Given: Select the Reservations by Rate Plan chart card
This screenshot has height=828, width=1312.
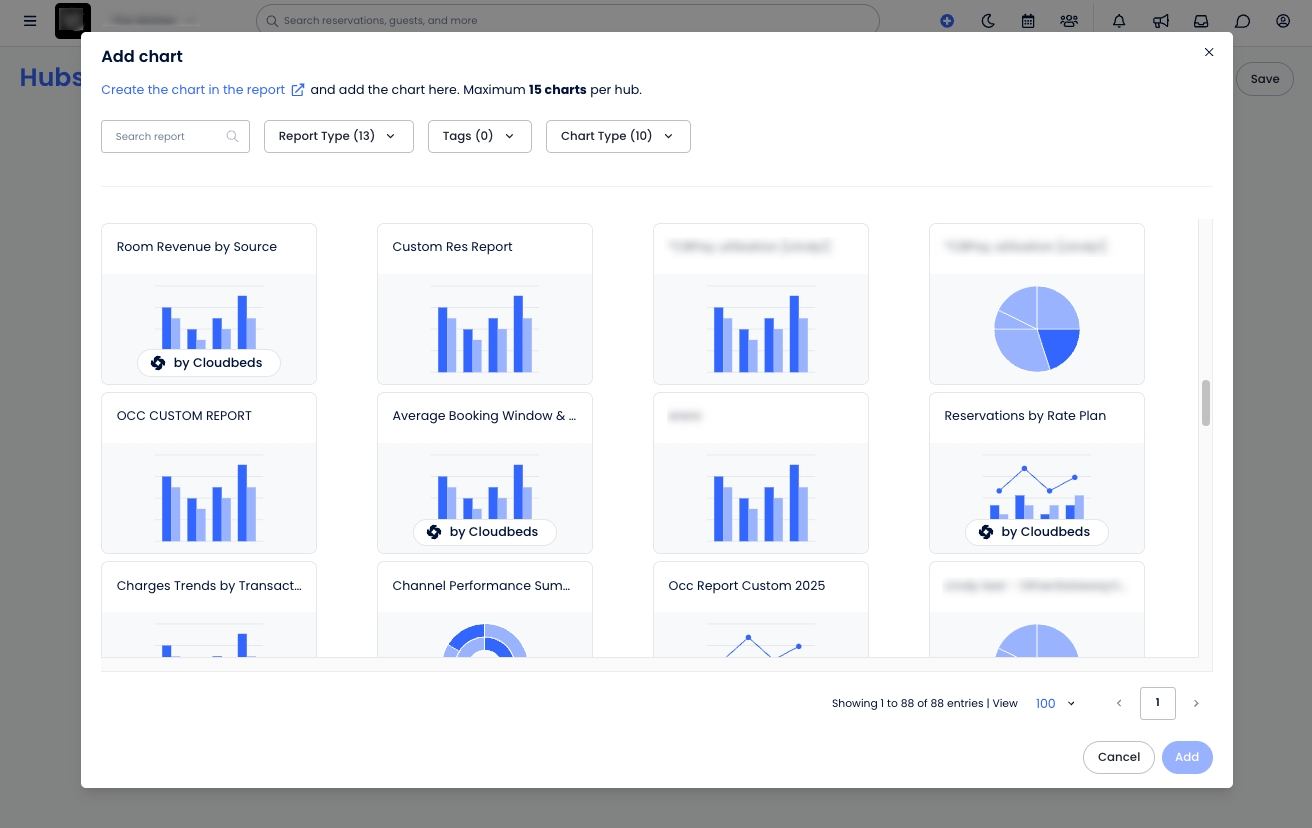Looking at the screenshot, I should pos(1037,473).
